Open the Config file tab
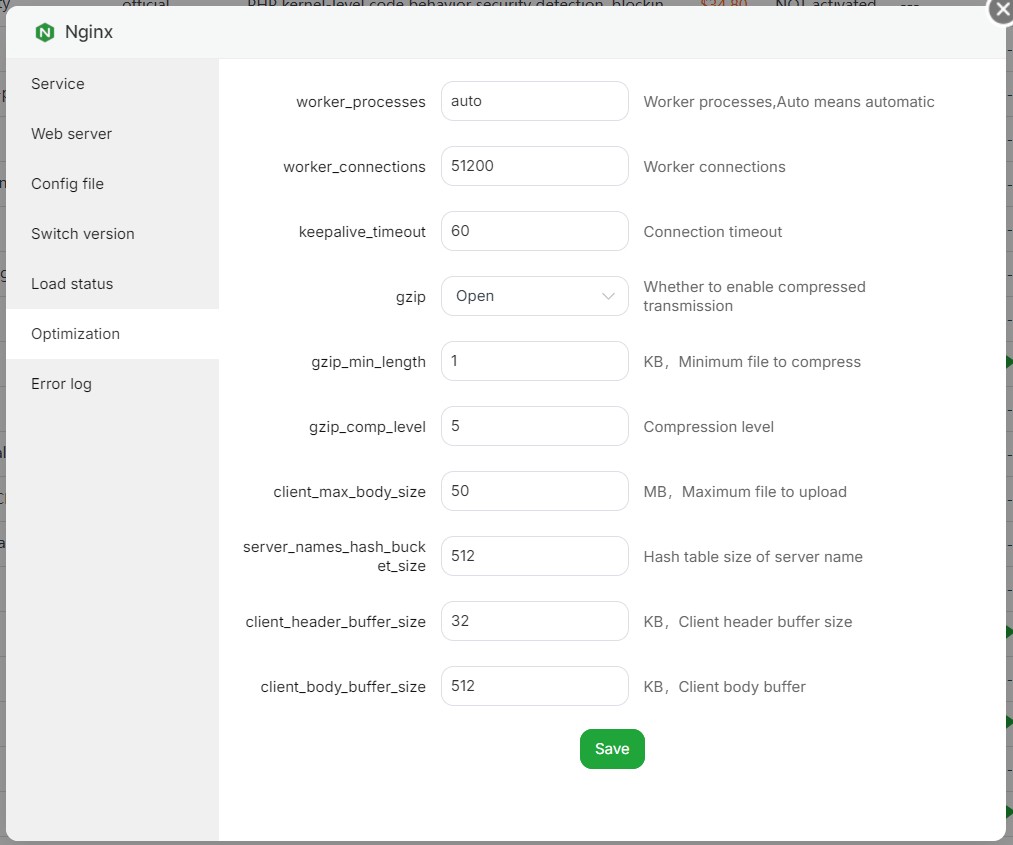The height and width of the screenshot is (845, 1013). [112, 183]
